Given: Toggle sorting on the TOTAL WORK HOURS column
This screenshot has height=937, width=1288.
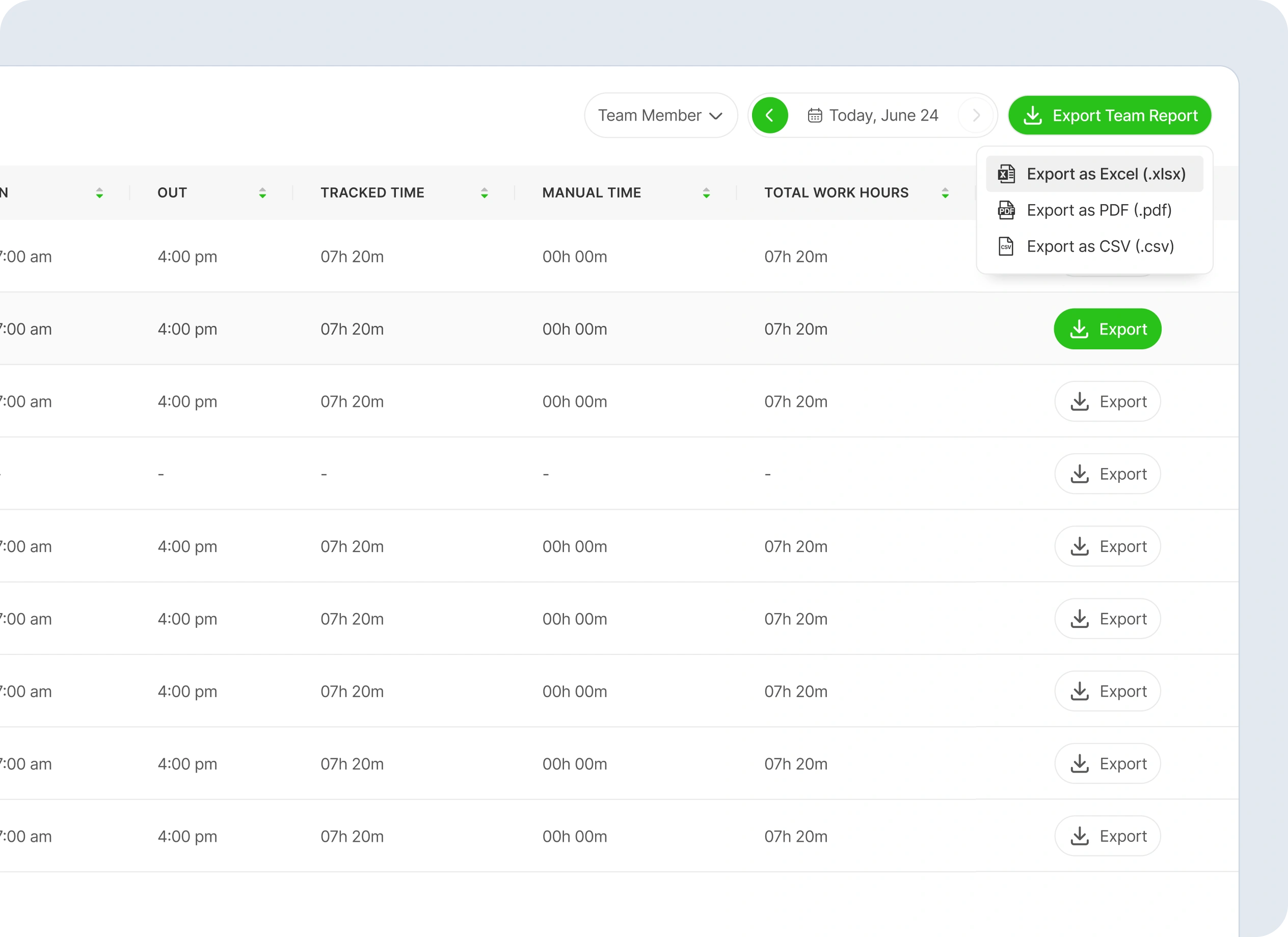Looking at the screenshot, I should click(945, 192).
